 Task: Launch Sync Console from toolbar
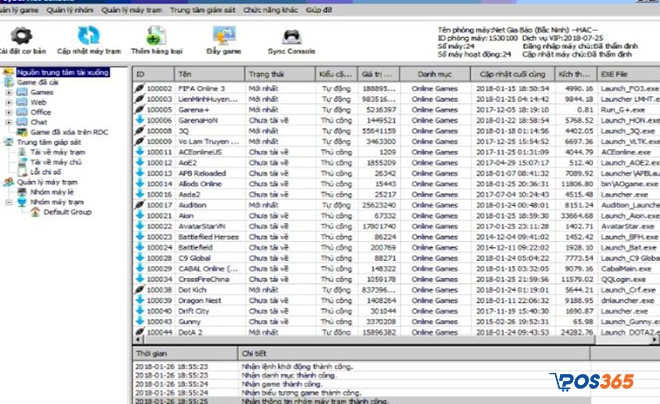click(290, 36)
